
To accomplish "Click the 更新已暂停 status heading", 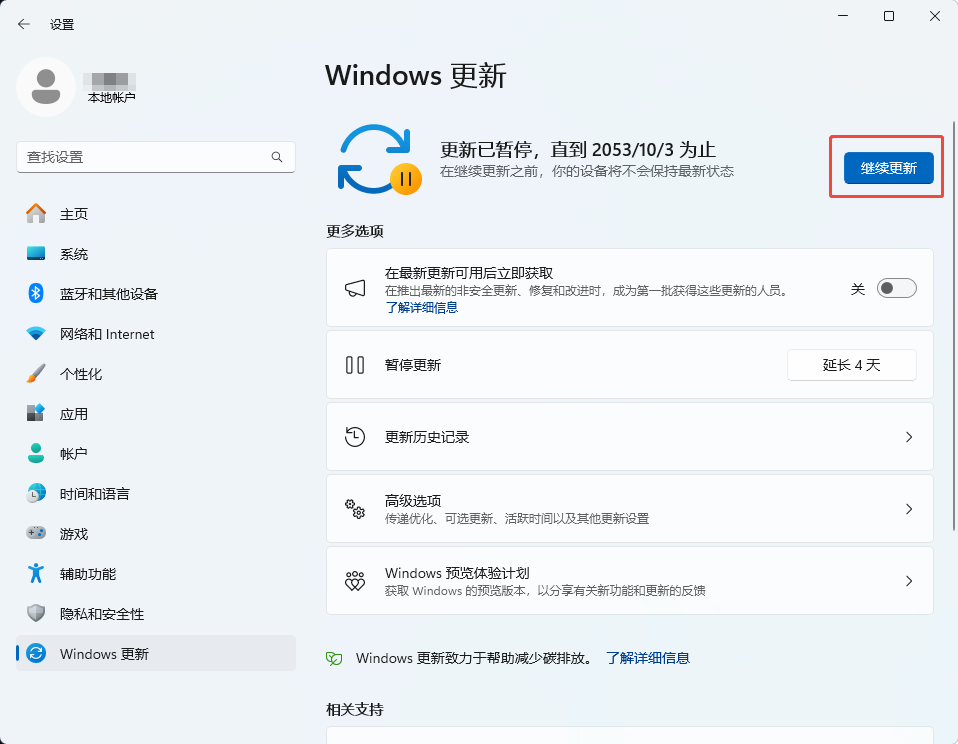I will [577, 150].
